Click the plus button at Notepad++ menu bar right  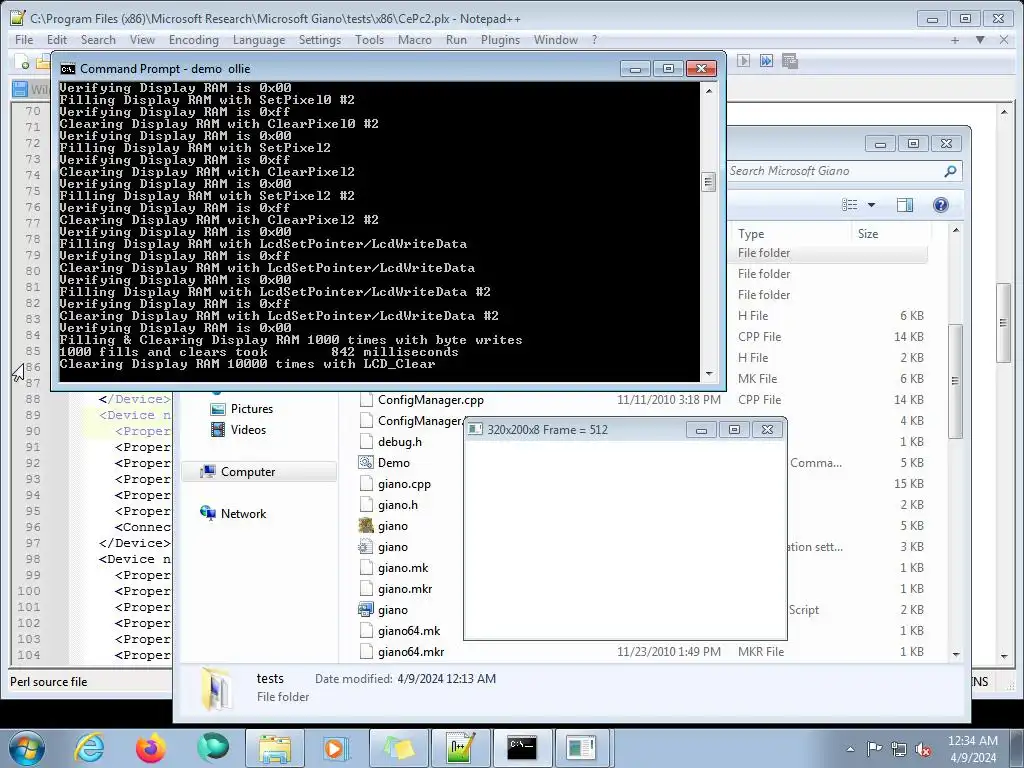(955, 40)
